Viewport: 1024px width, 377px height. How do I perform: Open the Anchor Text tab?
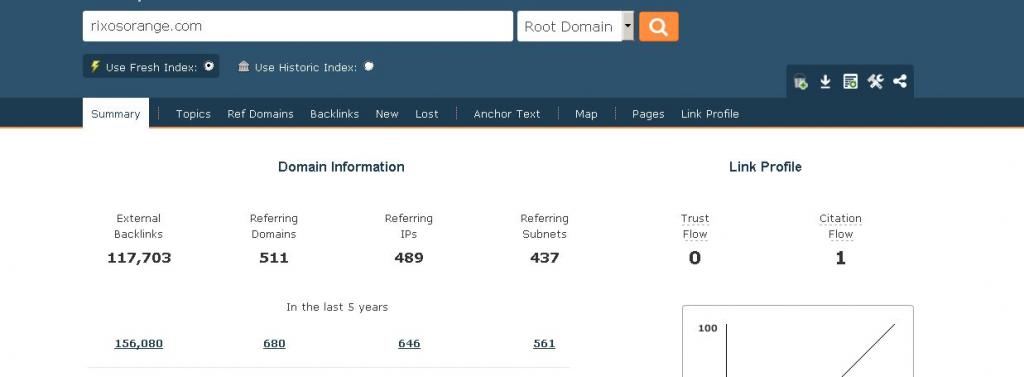[x=507, y=114]
